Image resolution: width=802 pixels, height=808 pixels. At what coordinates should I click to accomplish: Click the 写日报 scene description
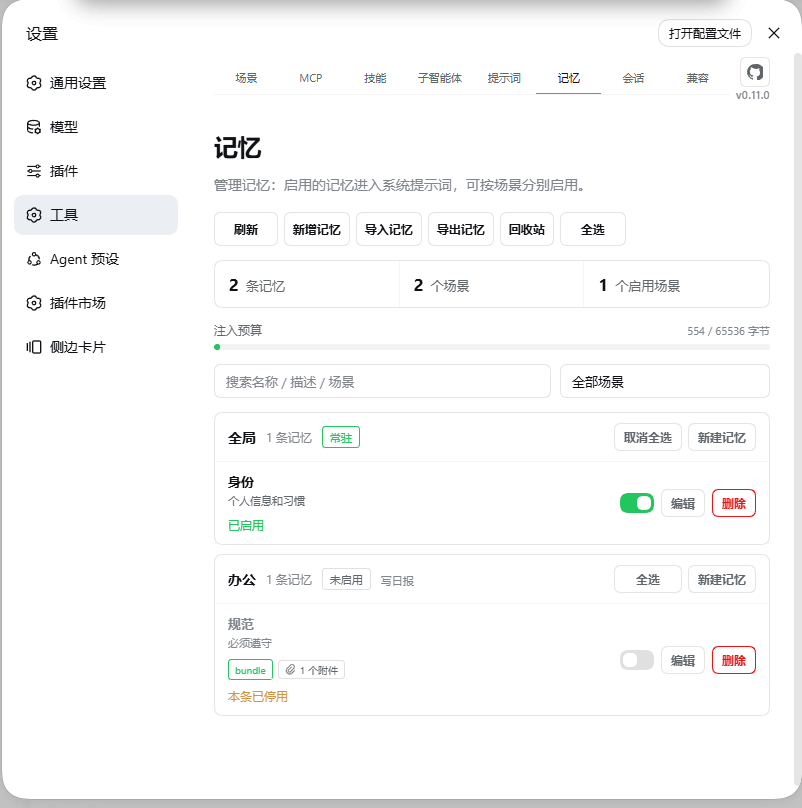tap(397, 581)
